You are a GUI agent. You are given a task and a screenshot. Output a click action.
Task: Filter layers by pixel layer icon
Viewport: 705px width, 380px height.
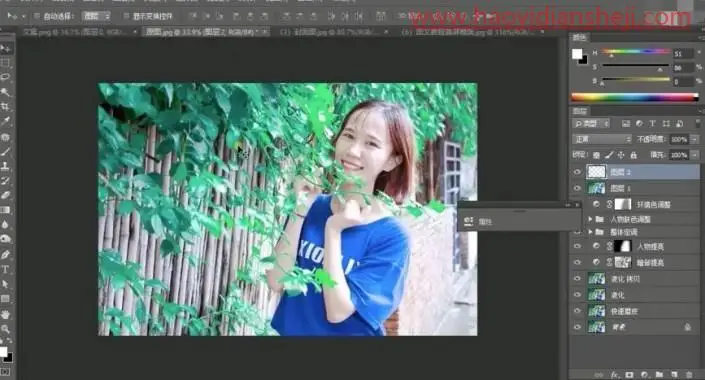(625, 124)
